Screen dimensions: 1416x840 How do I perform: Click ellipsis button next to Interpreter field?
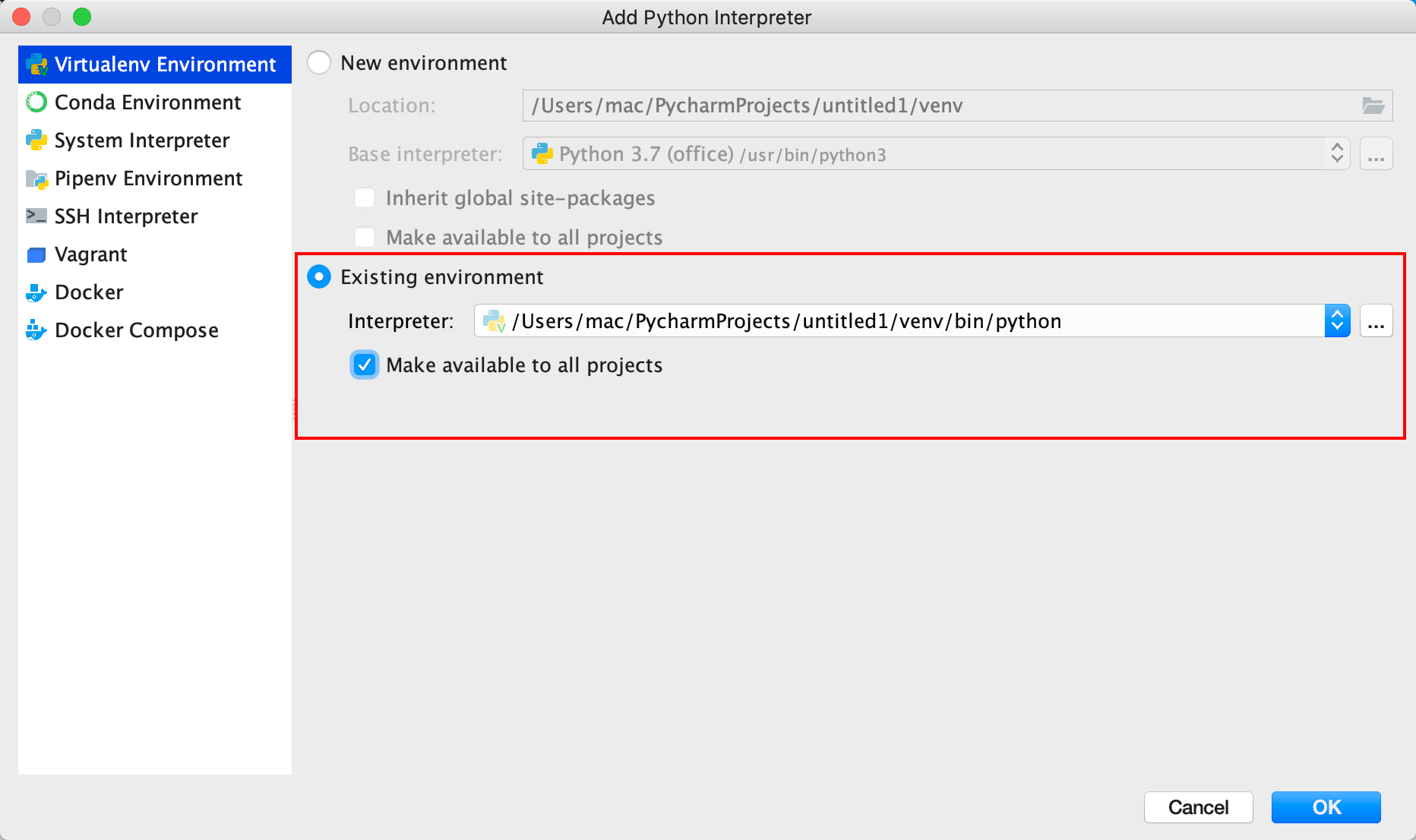1376,321
